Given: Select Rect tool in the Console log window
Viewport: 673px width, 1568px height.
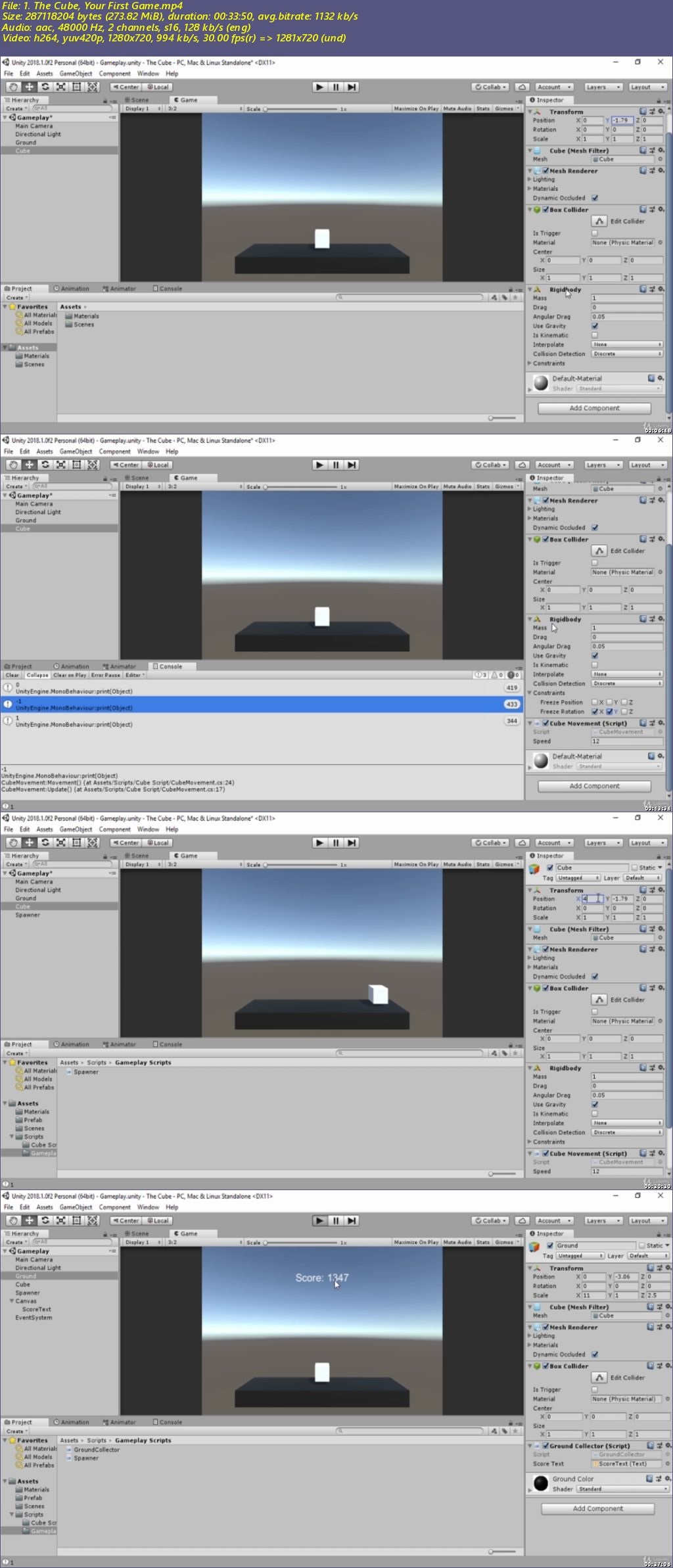Looking at the screenshot, I should 76,465.
